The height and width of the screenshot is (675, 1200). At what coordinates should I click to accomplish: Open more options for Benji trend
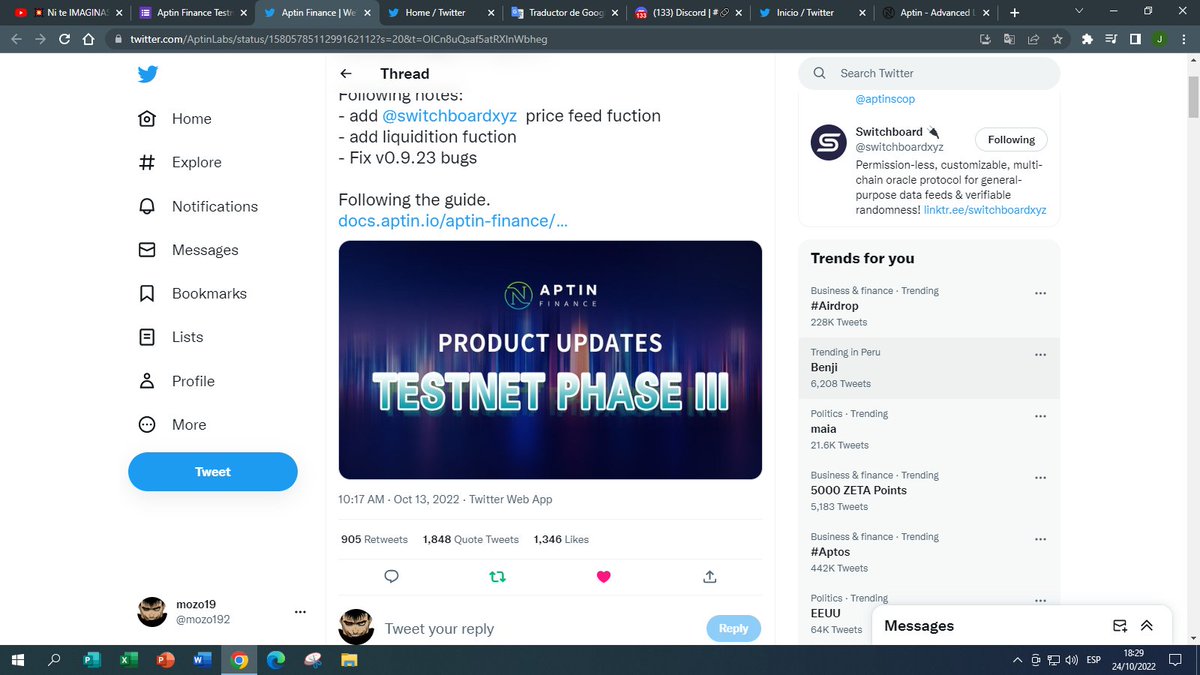1040,354
